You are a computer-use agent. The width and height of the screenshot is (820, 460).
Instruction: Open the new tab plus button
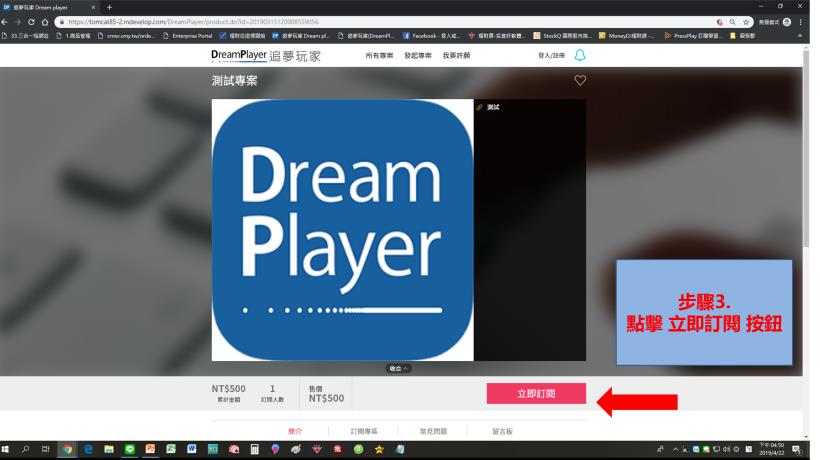[109, 7]
